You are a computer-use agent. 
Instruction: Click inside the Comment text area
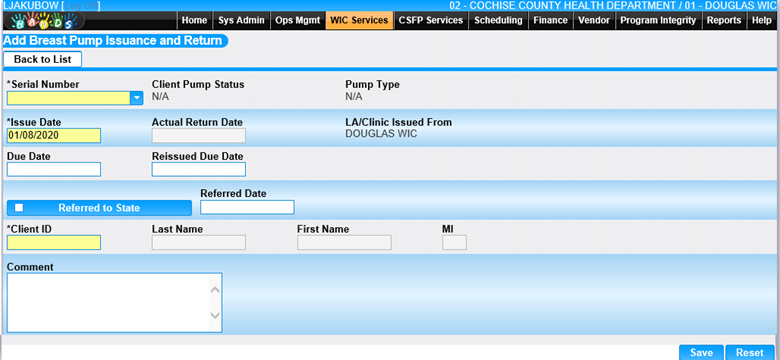(x=108, y=302)
